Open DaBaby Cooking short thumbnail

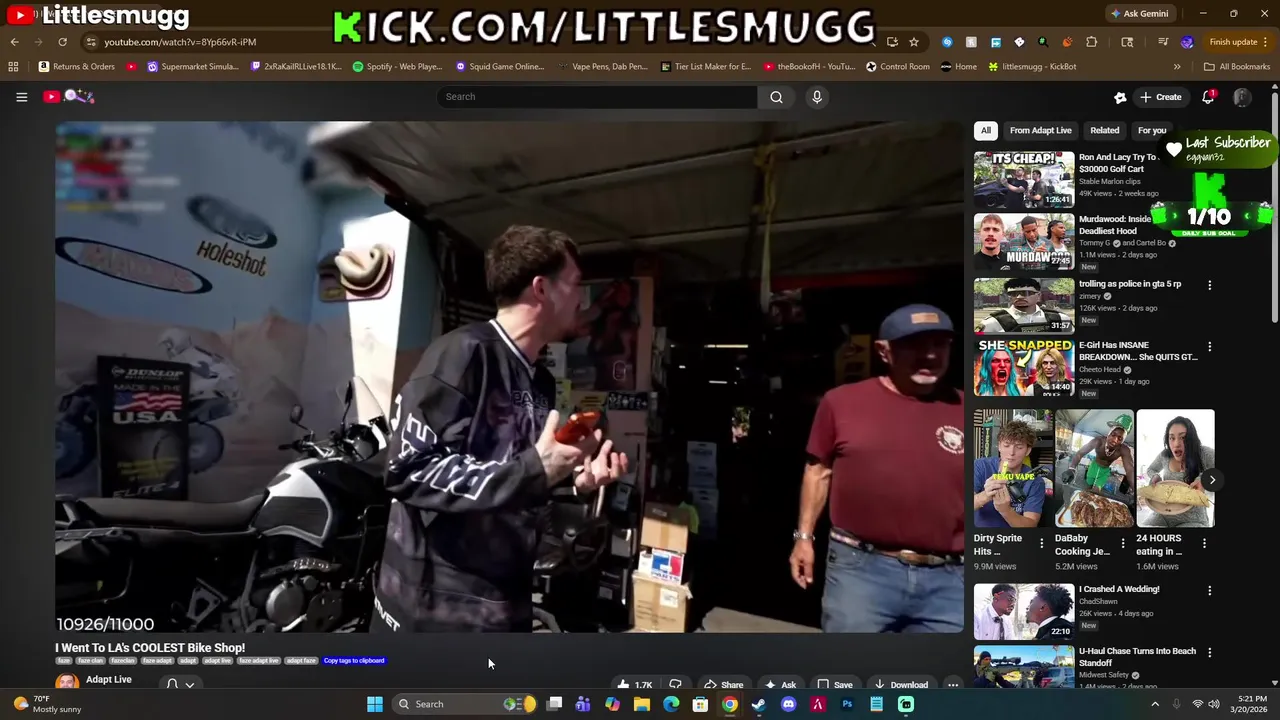1094,468
